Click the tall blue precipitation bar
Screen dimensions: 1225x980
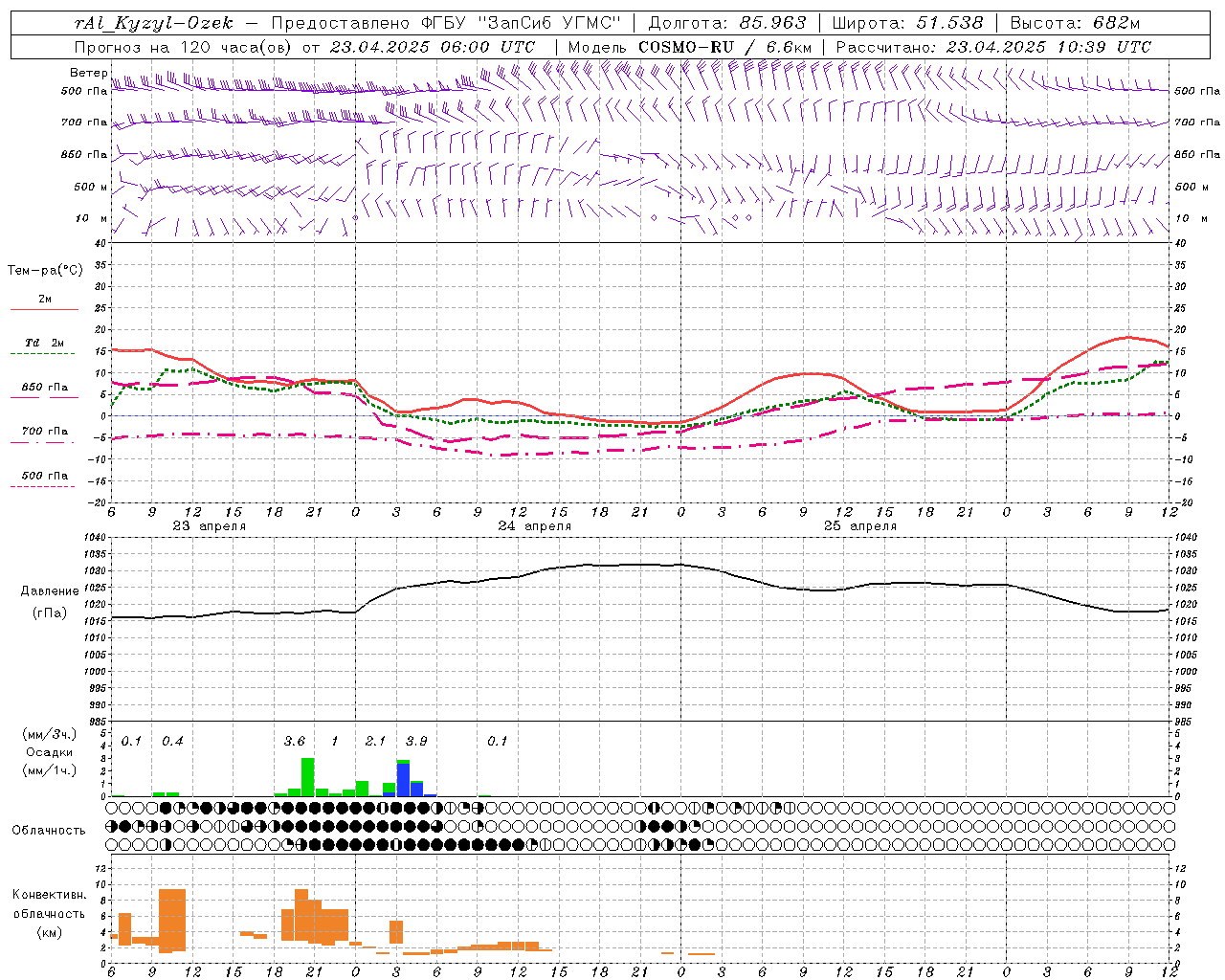point(403,779)
